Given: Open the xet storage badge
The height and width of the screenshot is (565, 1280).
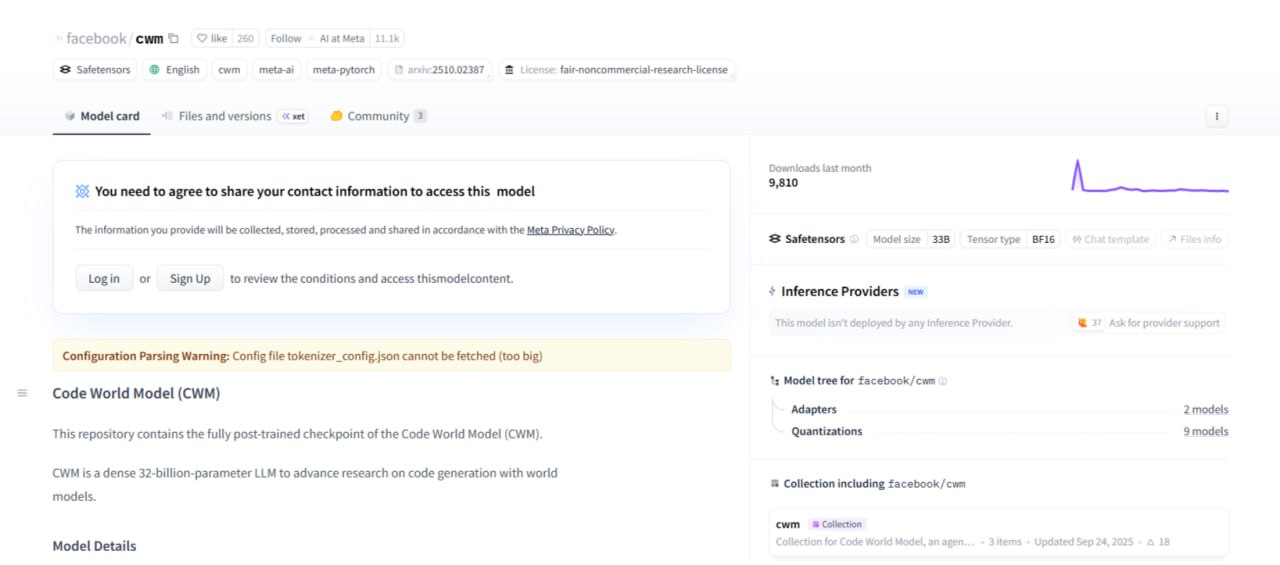Looking at the screenshot, I should coord(293,116).
